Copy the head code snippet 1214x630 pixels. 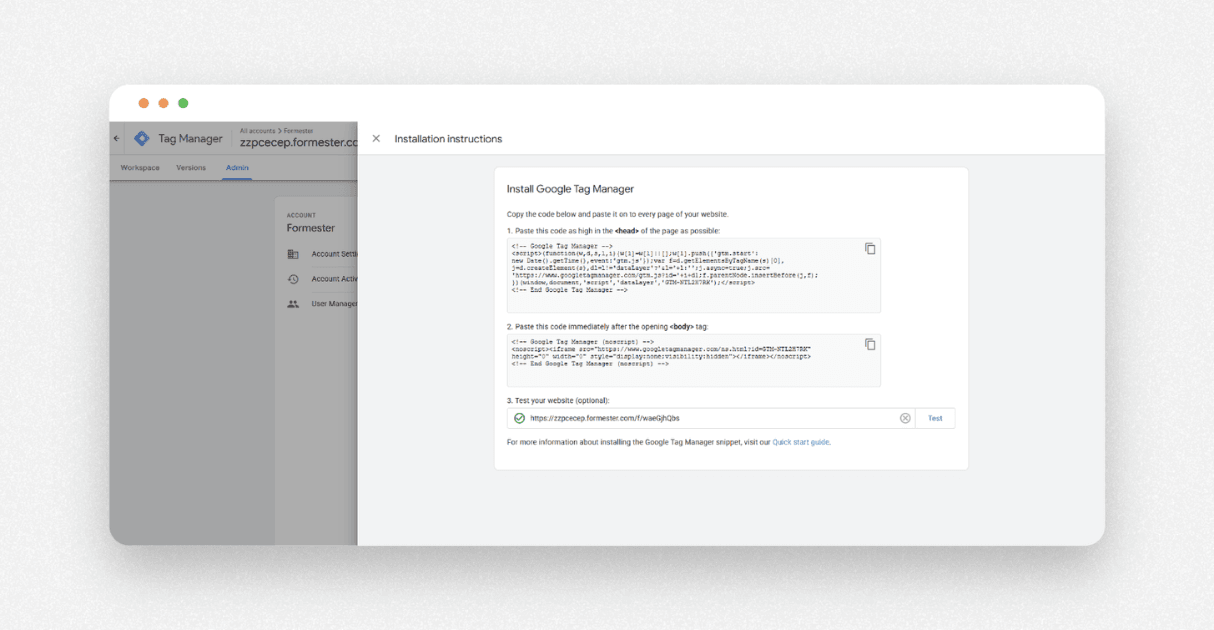coord(870,249)
